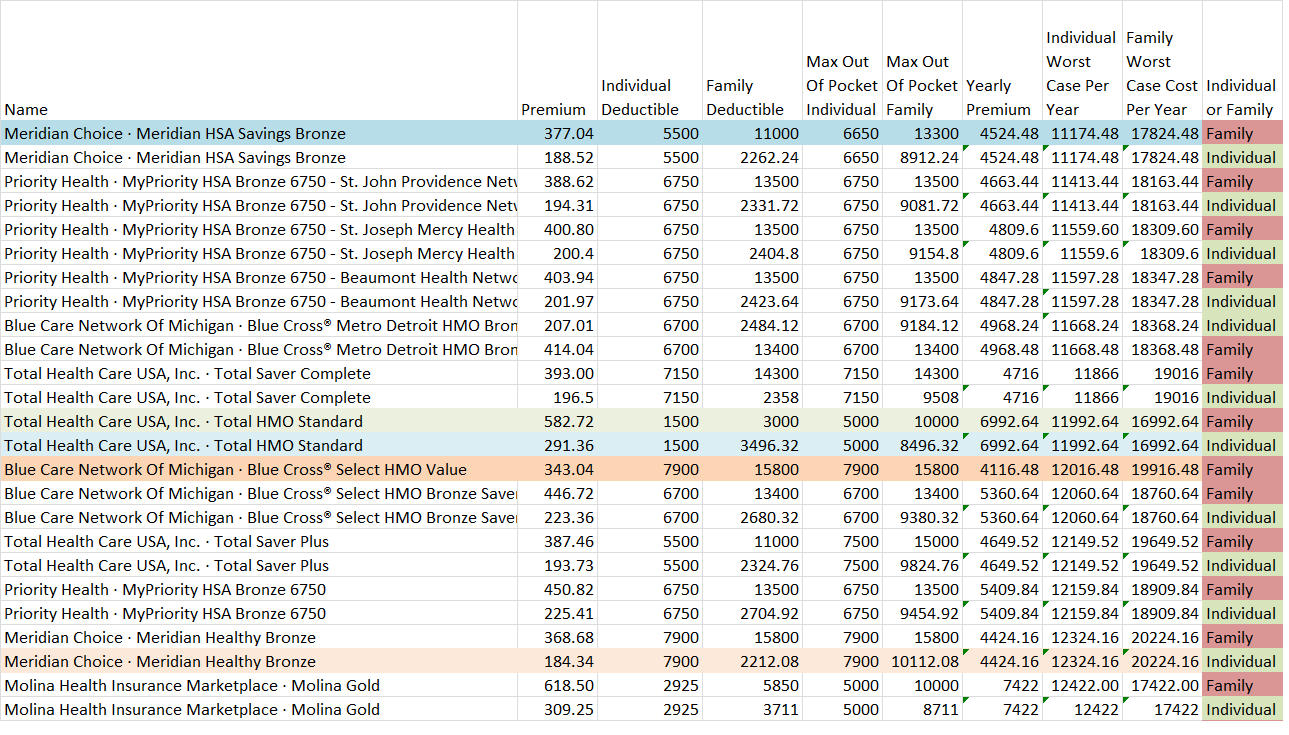Select the "Name" column header cell
Screen dimensions: 1289x735
pos(259,61)
